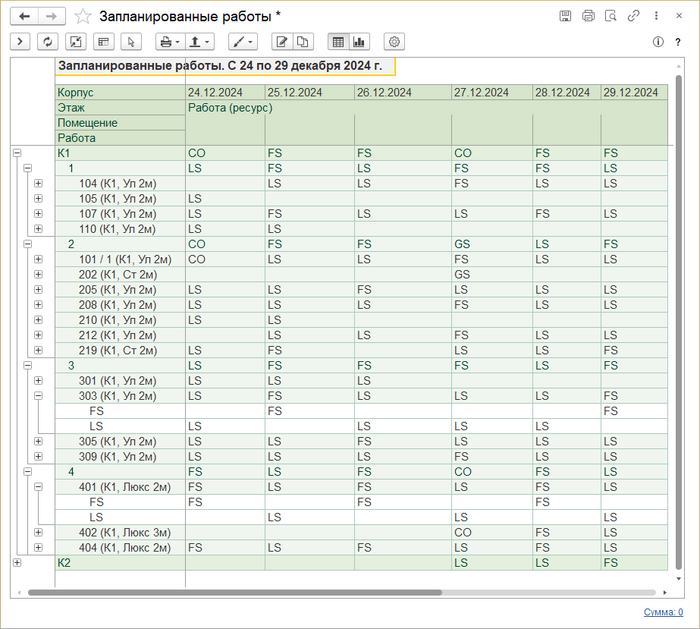This screenshot has width=700, height=629.
Task: Open the title bar more-options menu
Action: point(656,16)
